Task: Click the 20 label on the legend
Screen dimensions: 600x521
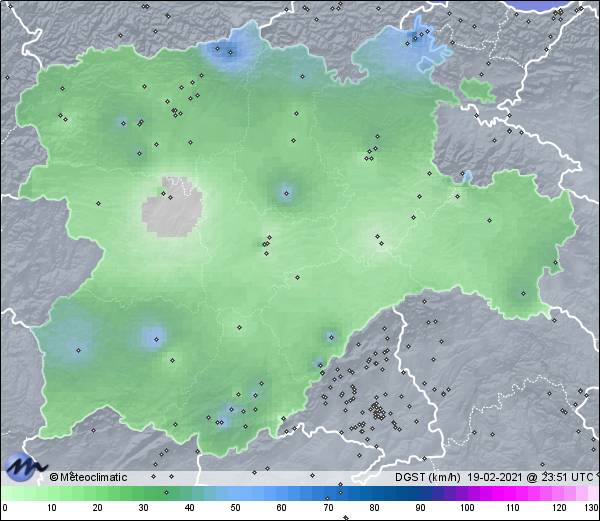Action: (98, 508)
